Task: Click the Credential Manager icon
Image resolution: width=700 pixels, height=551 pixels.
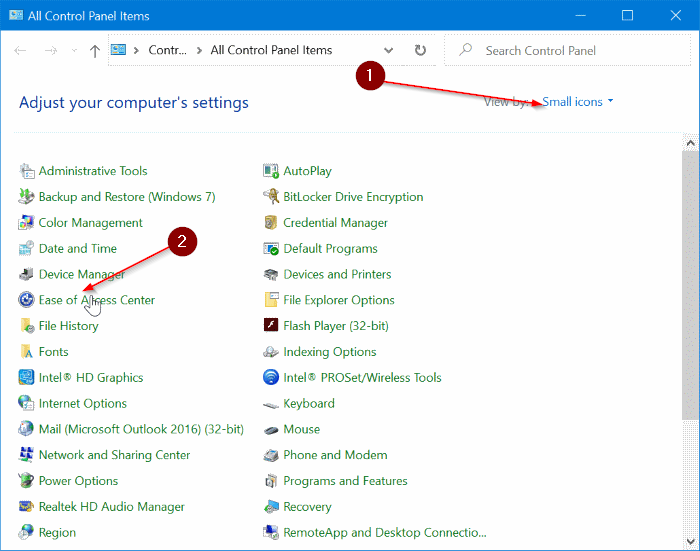Action: click(x=271, y=223)
